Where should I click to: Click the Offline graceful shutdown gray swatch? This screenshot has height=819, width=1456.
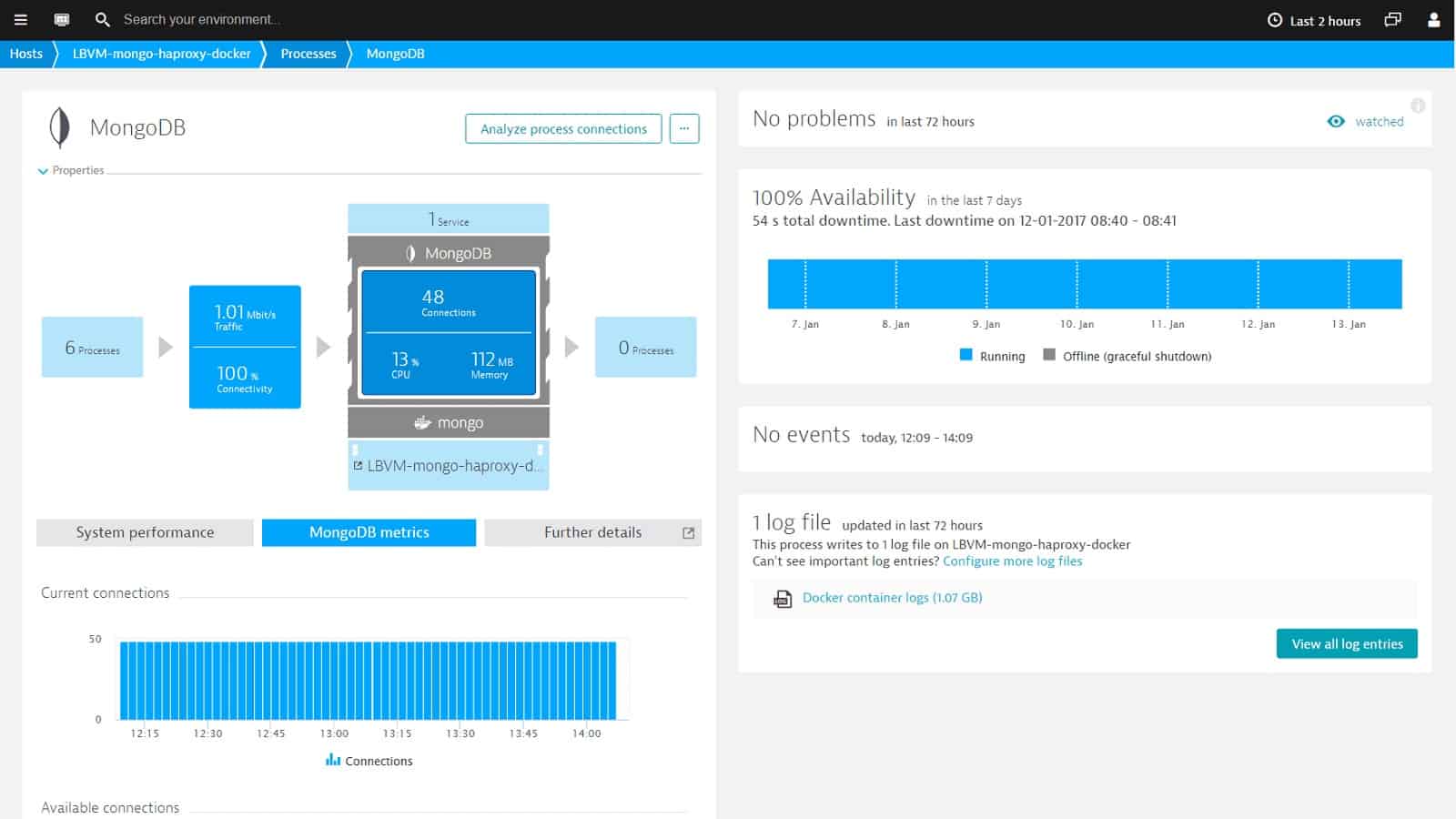click(x=1049, y=355)
